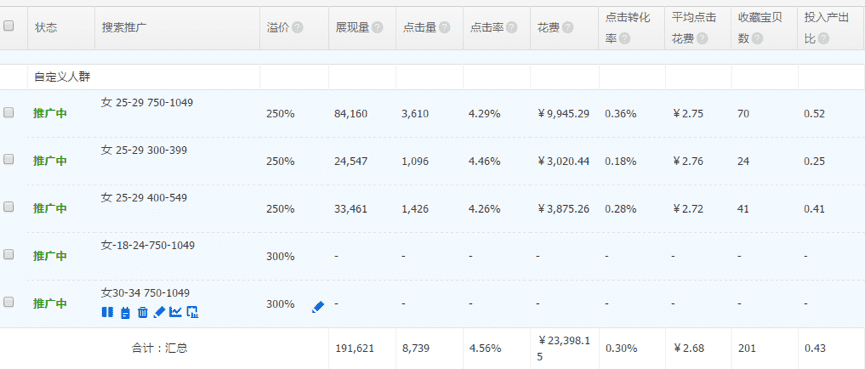Toggle the select-all checkbox in table header
The width and height of the screenshot is (865, 369).
tap(8, 25)
